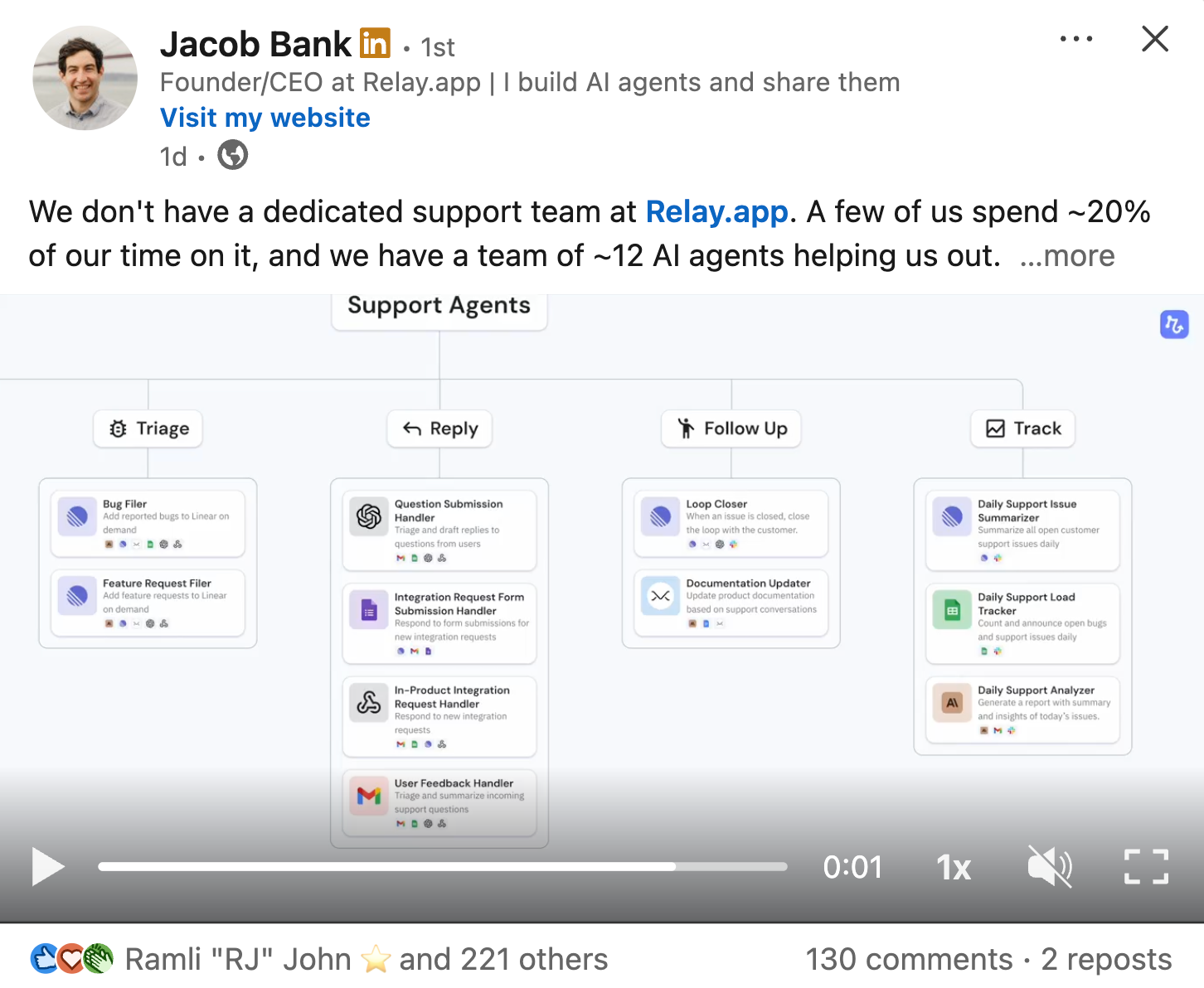Viewport: 1204px width, 988px height.
Task: Seek using the video progress bar
Action: coord(443,867)
